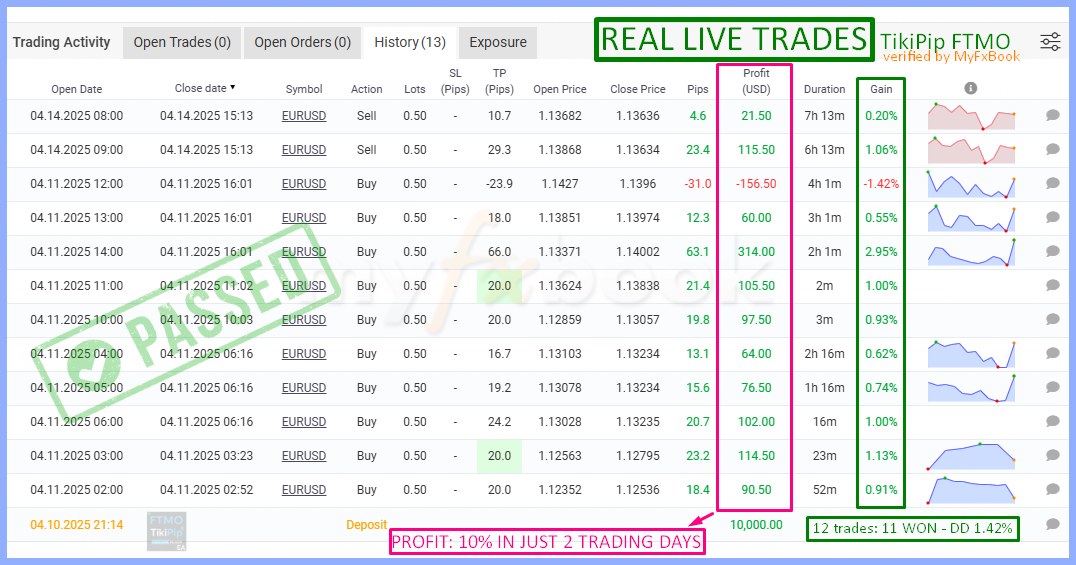Click the highlighted 20.0 TP in the 11:00 row
This screenshot has width=1076, height=565.
[500, 286]
